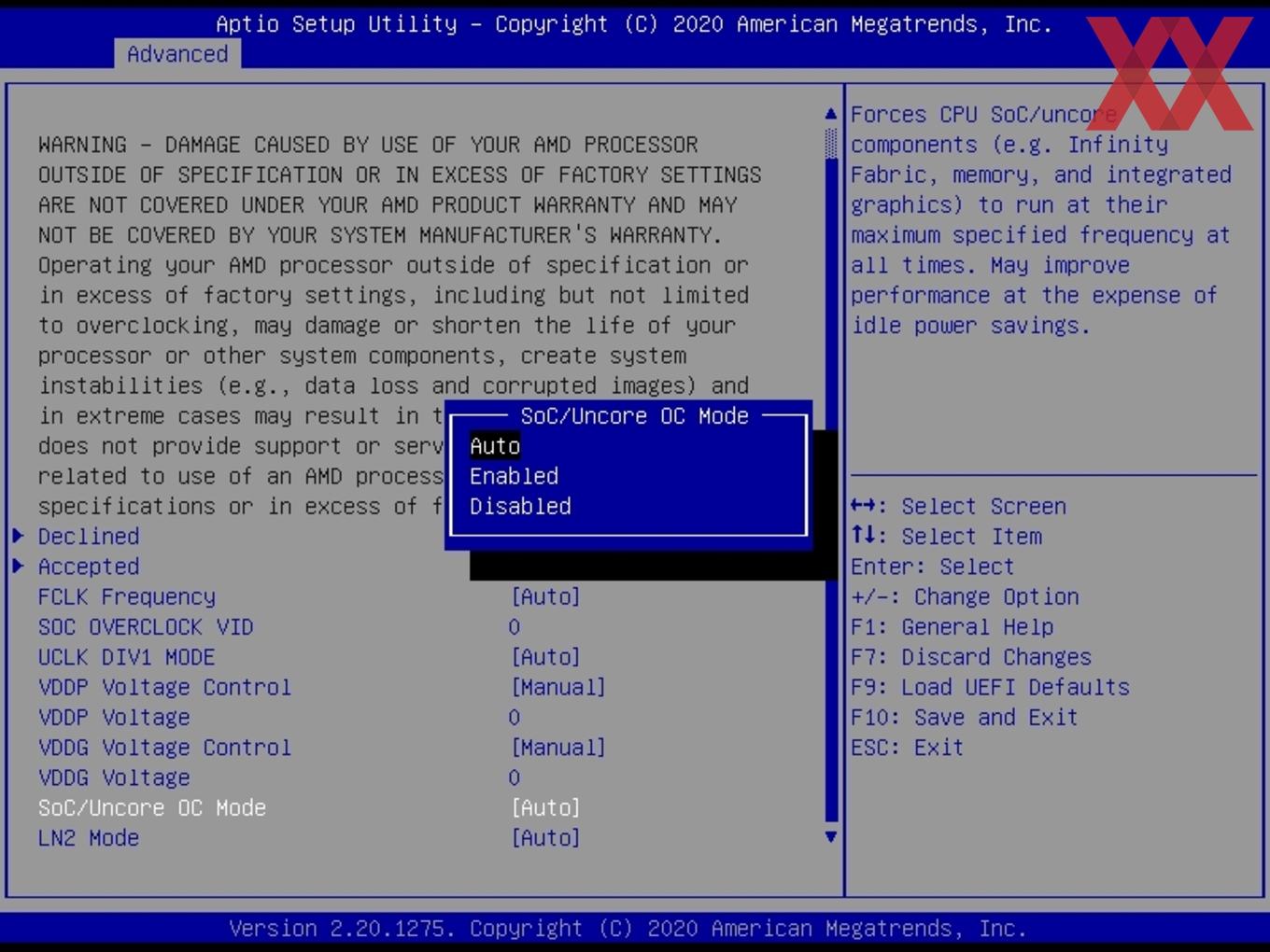Choose Disabled in SoC/Uncore OC Mode popup

520,506
